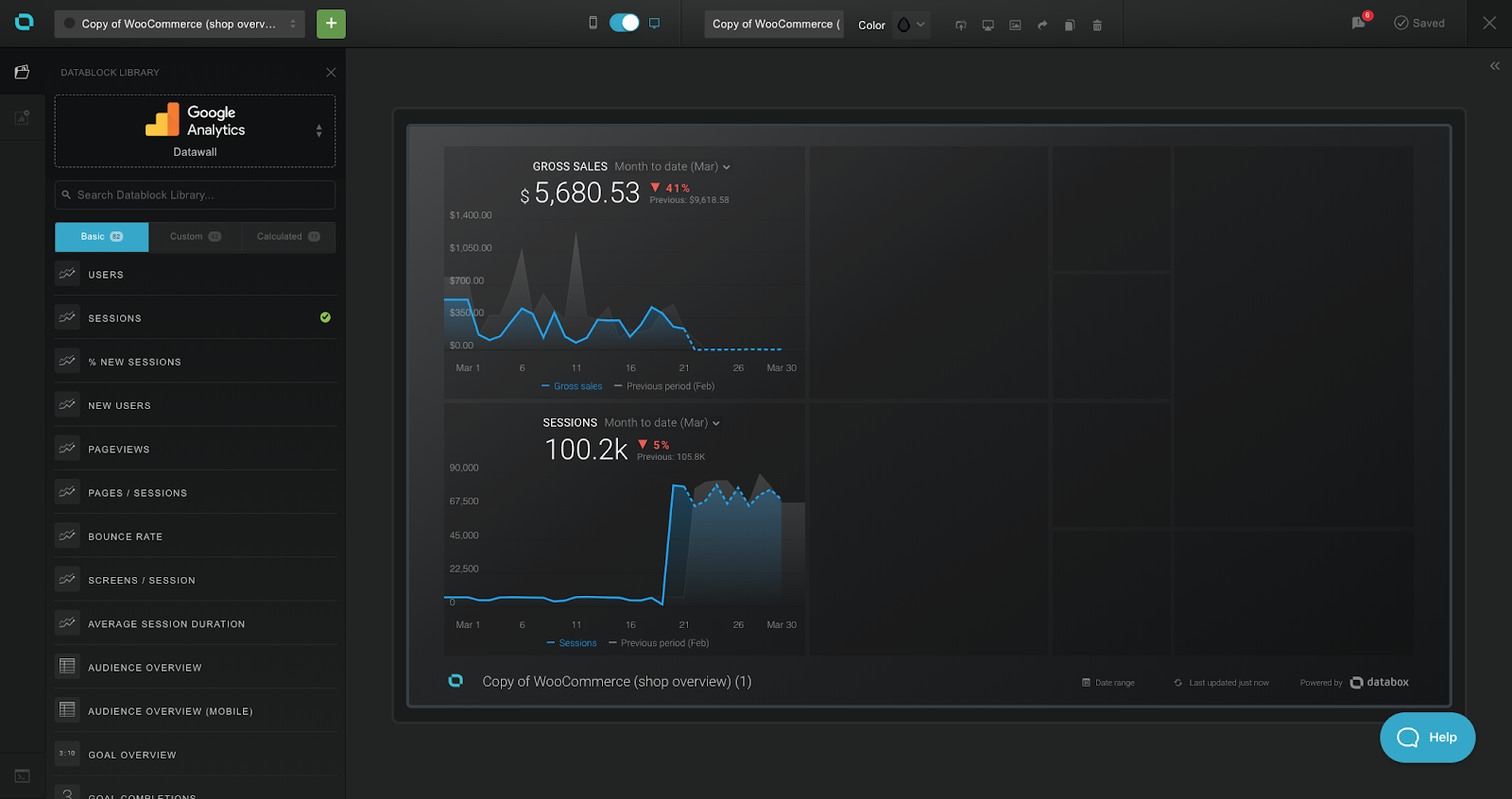Select the PAGES / SESSIONS datablock
The width and height of the screenshot is (1512, 799).
tap(195, 493)
